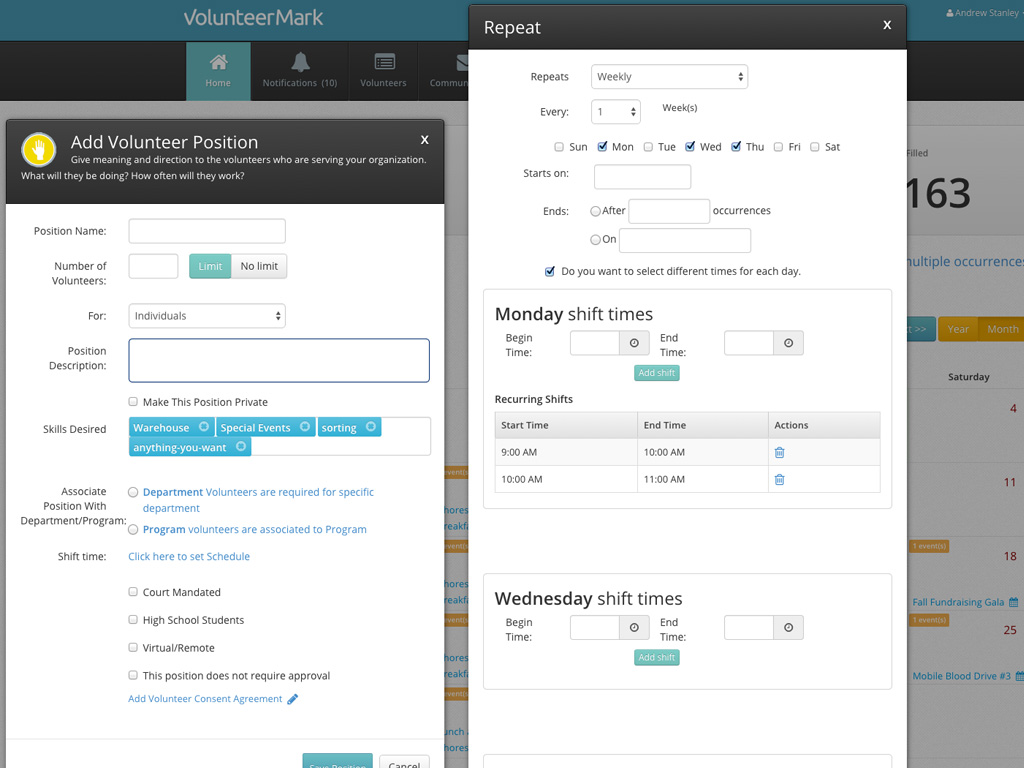Open the Volunteers nav icon

coord(384,62)
